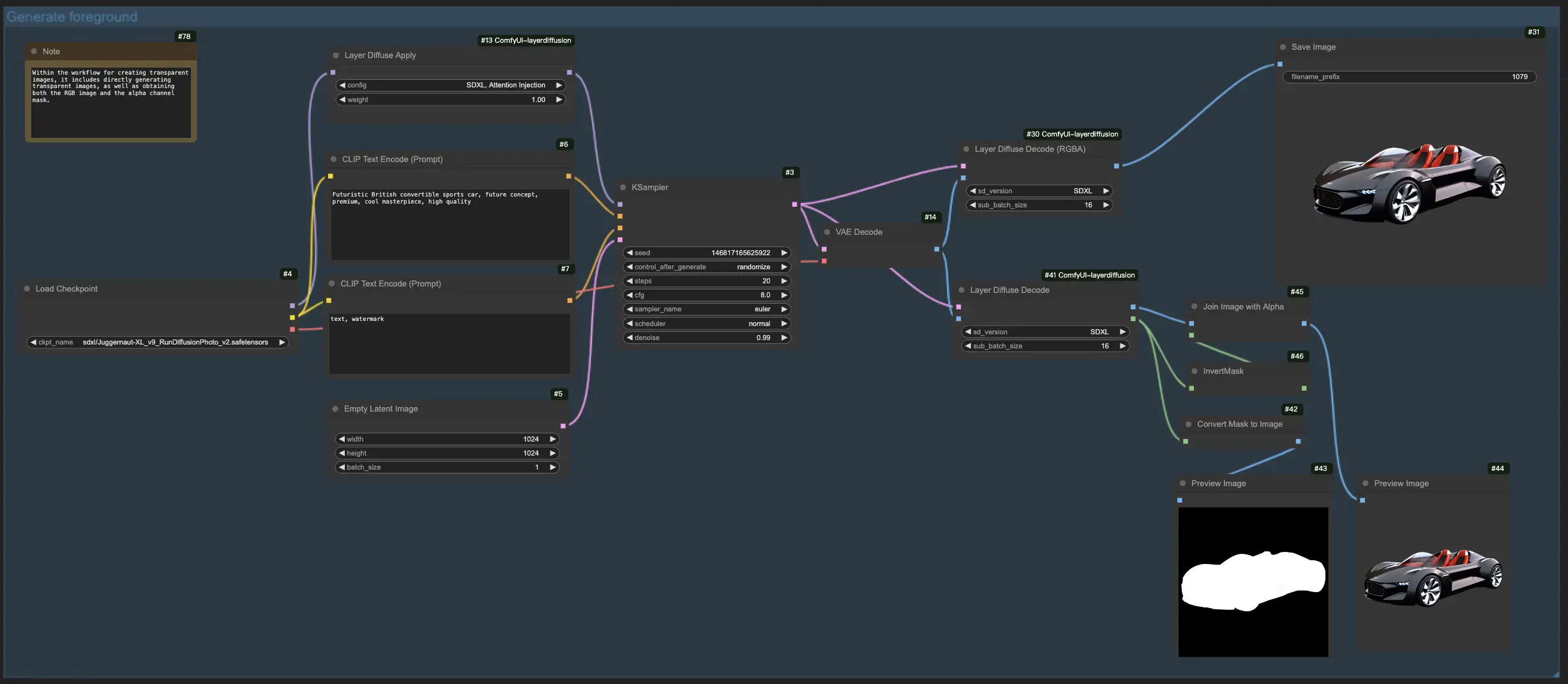Viewport: 1568px width, 684px height.
Task: Open scheduler dropdown set to normal
Action: point(707,323)
